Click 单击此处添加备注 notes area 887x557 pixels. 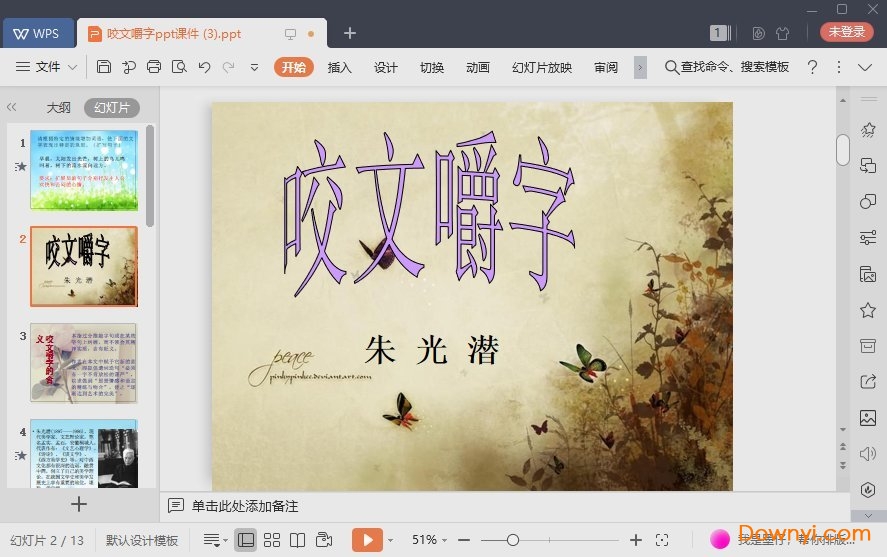click(244, 506)
